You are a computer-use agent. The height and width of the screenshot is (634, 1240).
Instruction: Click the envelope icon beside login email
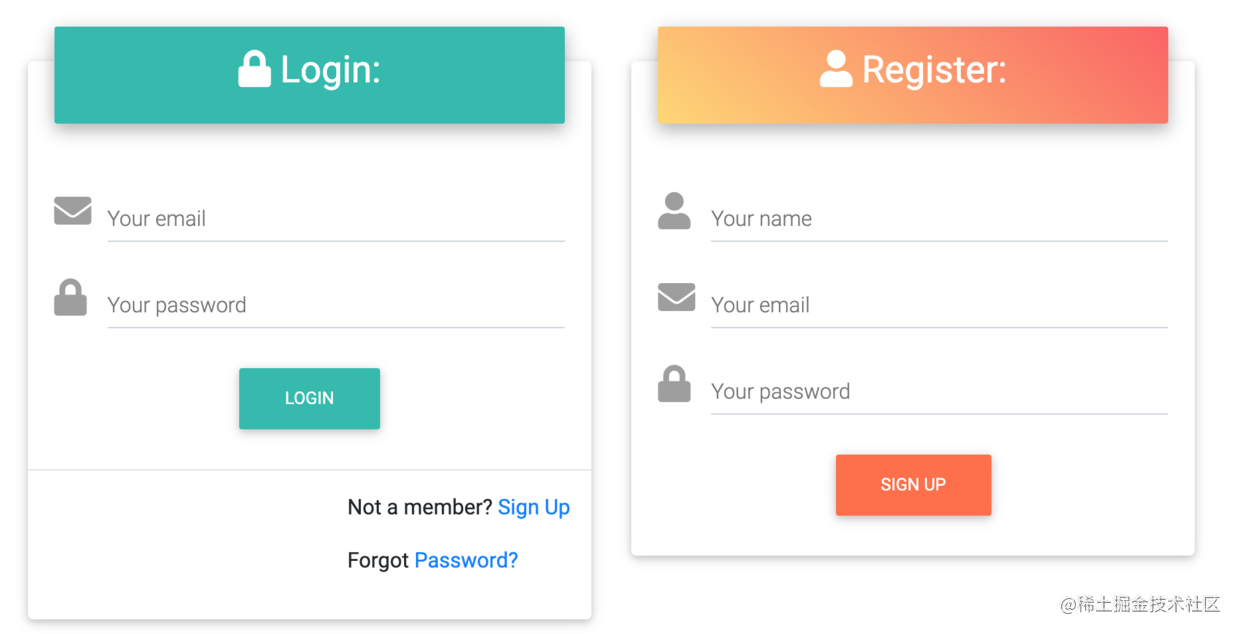coord(72,211)
